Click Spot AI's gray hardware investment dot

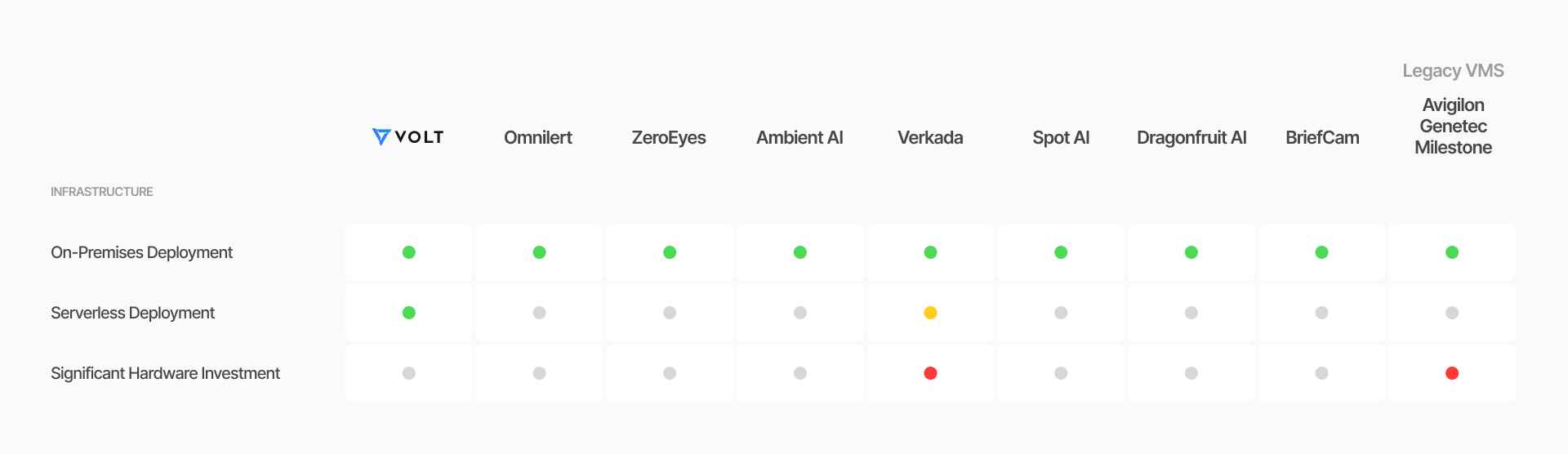click(1061, 373)
